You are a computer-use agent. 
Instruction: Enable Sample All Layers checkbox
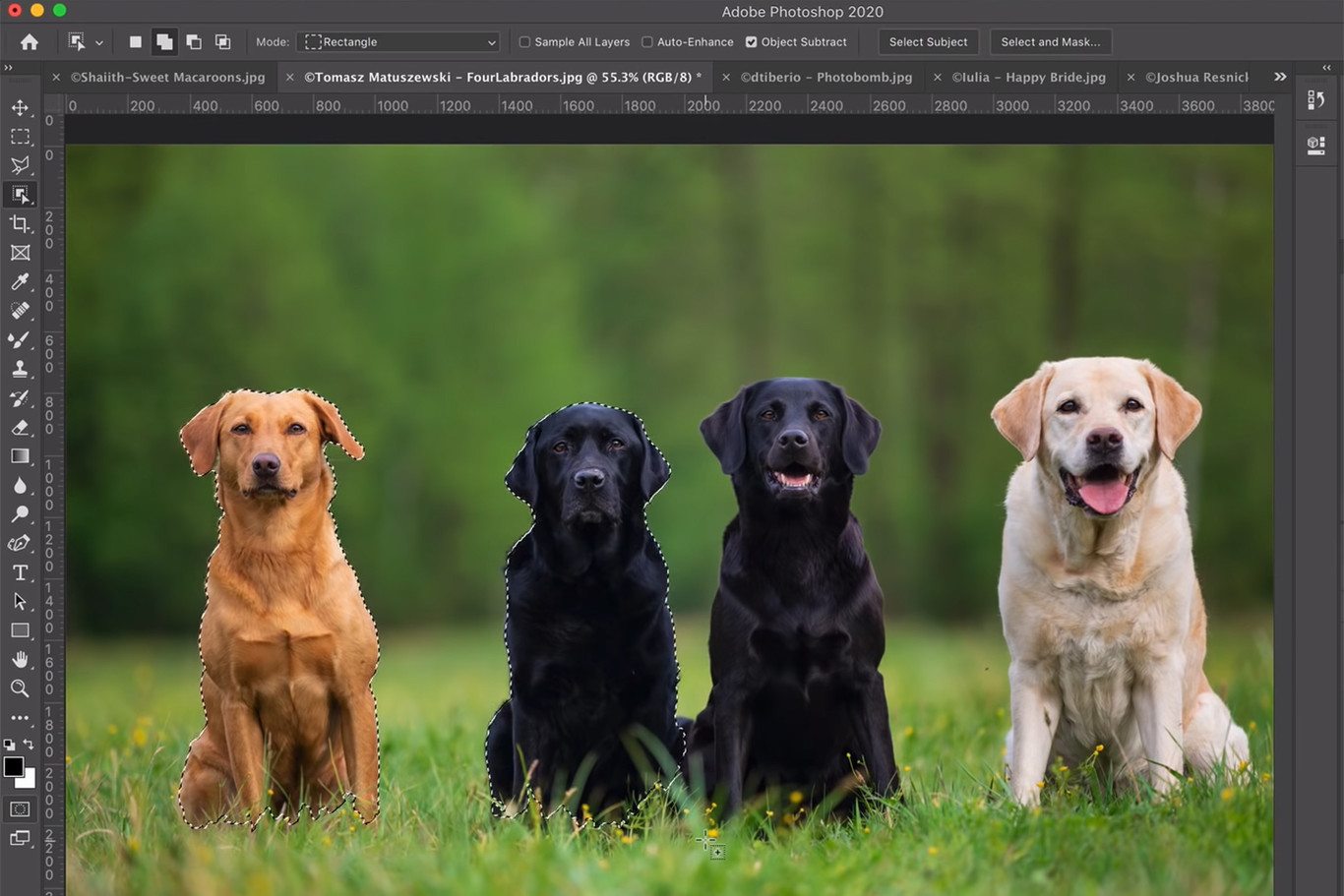(x=524, y=42)
